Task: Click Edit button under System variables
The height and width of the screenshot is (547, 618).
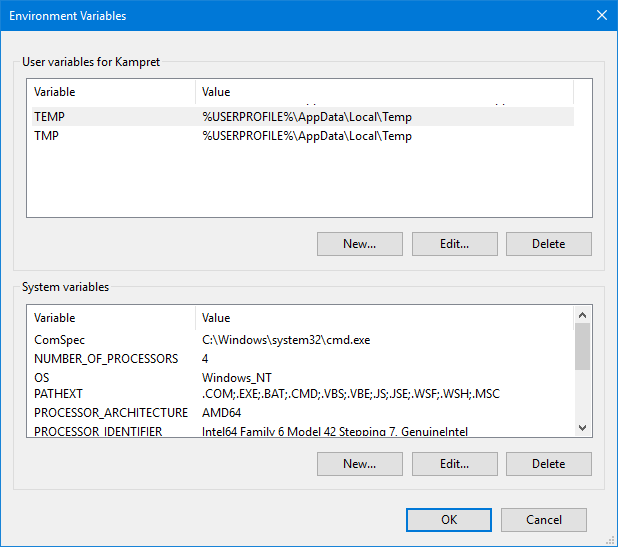Action: [x=454, y=464]
